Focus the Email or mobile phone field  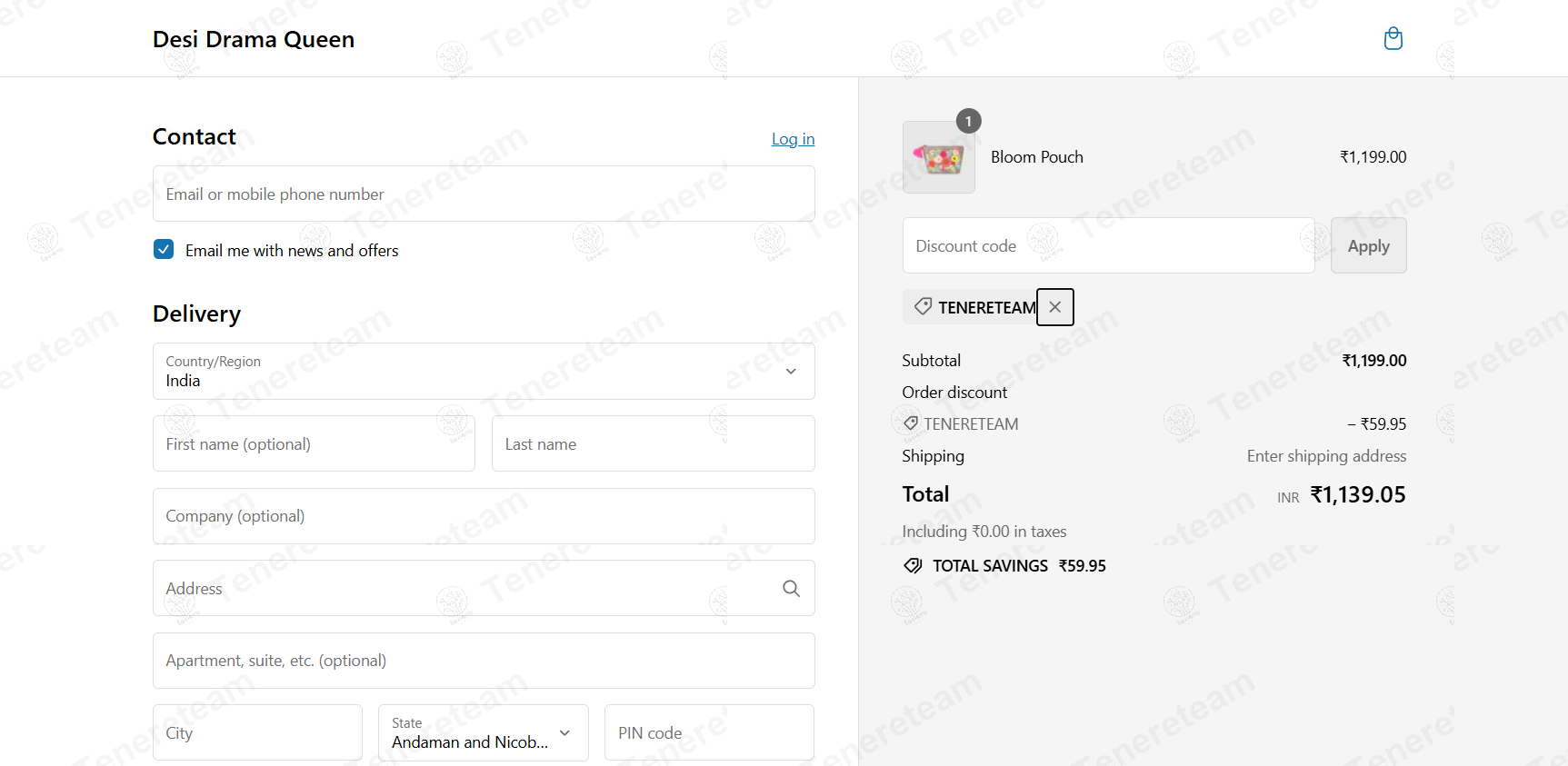click(x=484, y=194)
